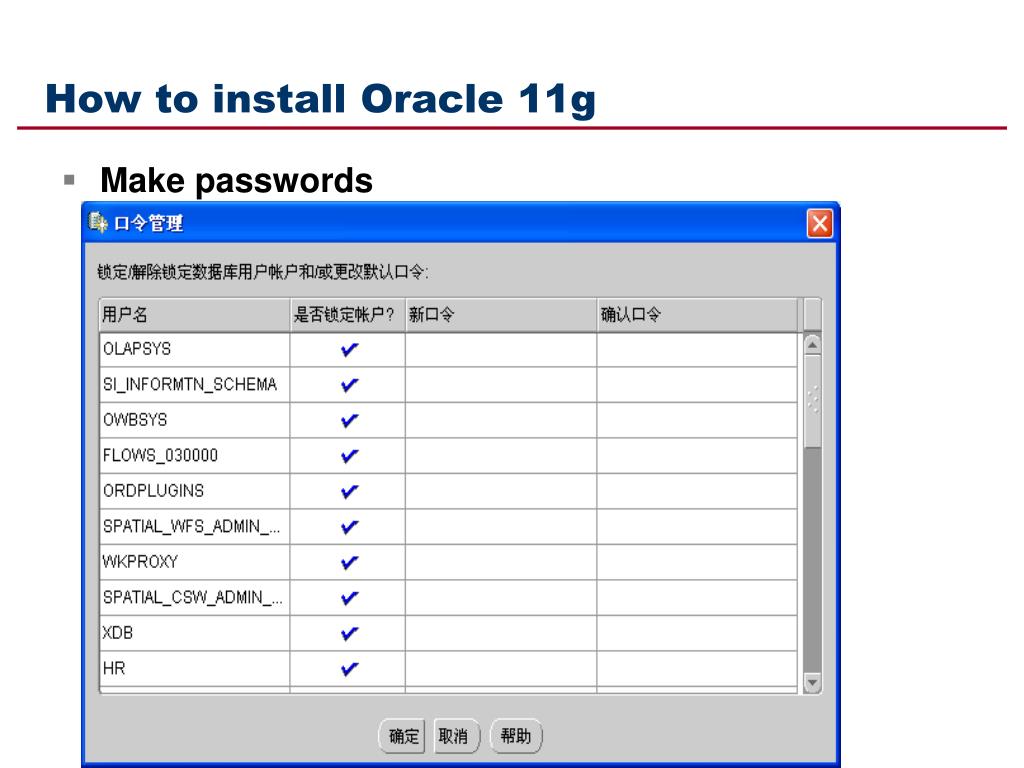Toggle lock checkmark for SI_INFORMTN_SCHEMA account
Screen dimensions: 1024x768
[x=349, y=385]
